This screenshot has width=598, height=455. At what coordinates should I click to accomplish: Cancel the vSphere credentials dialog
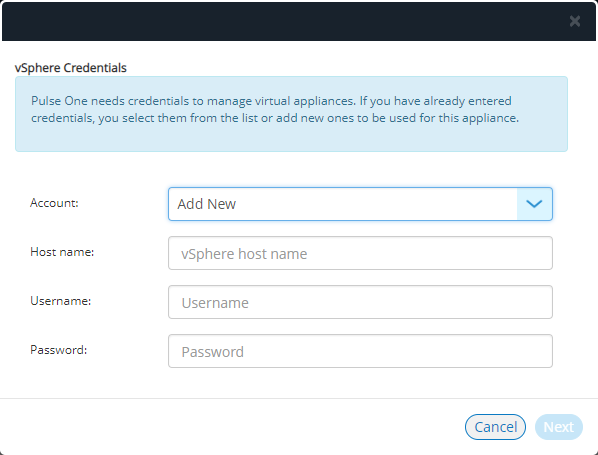[495, 427]
